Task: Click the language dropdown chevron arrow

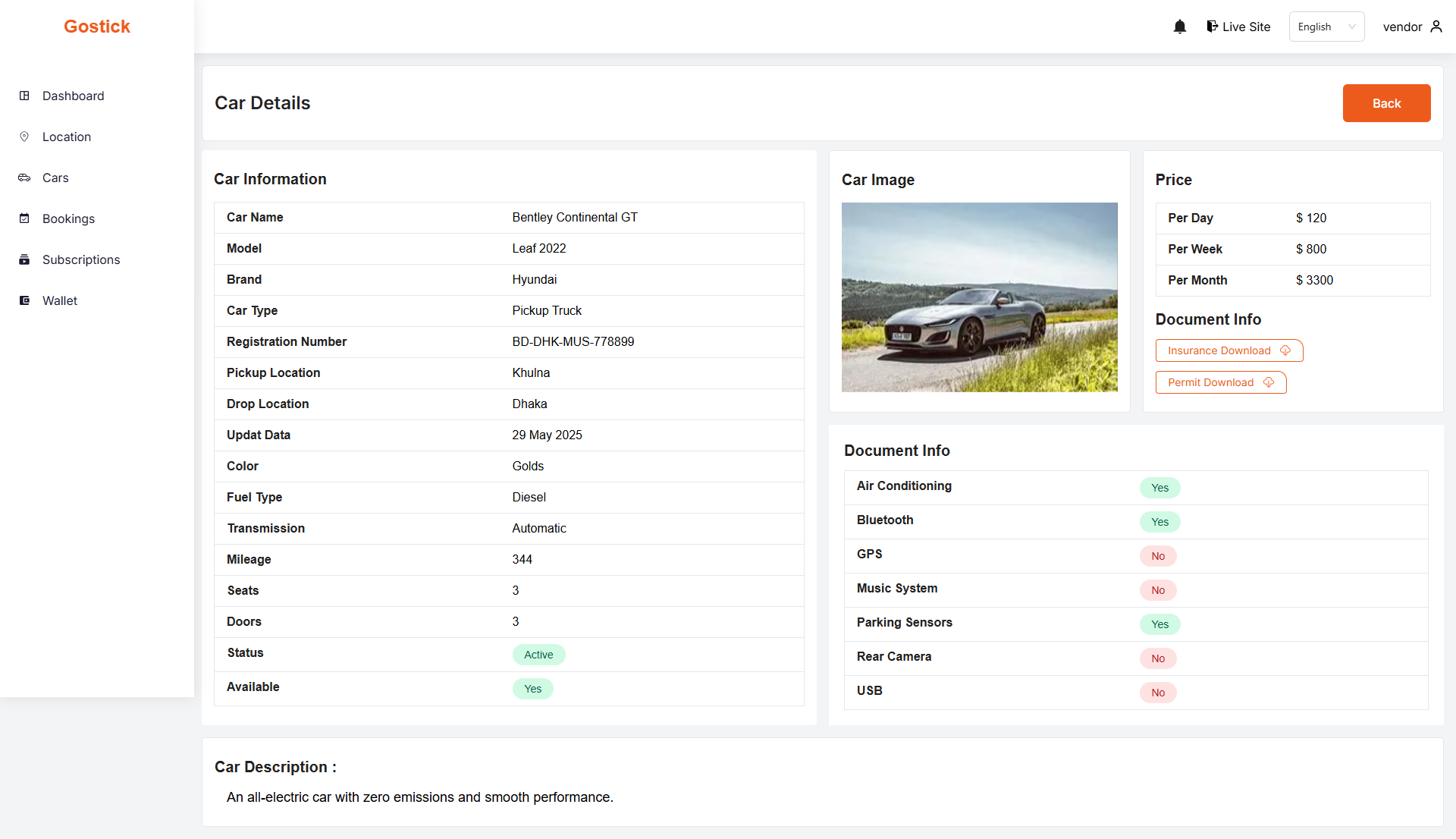Action: 1351,27
